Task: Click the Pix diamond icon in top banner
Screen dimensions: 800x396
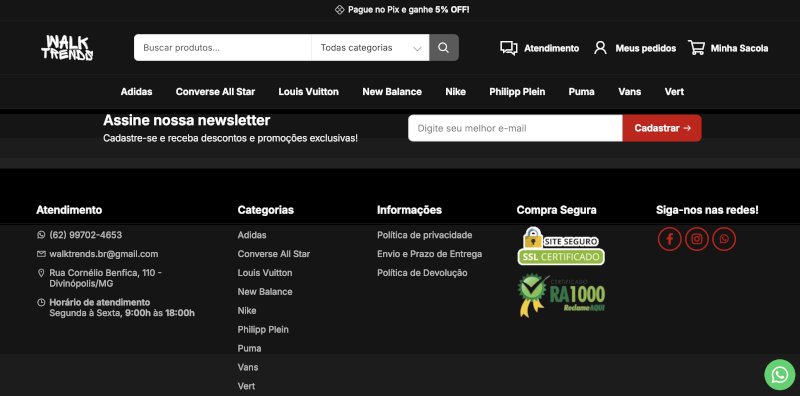Action: [x=339, y=10]
